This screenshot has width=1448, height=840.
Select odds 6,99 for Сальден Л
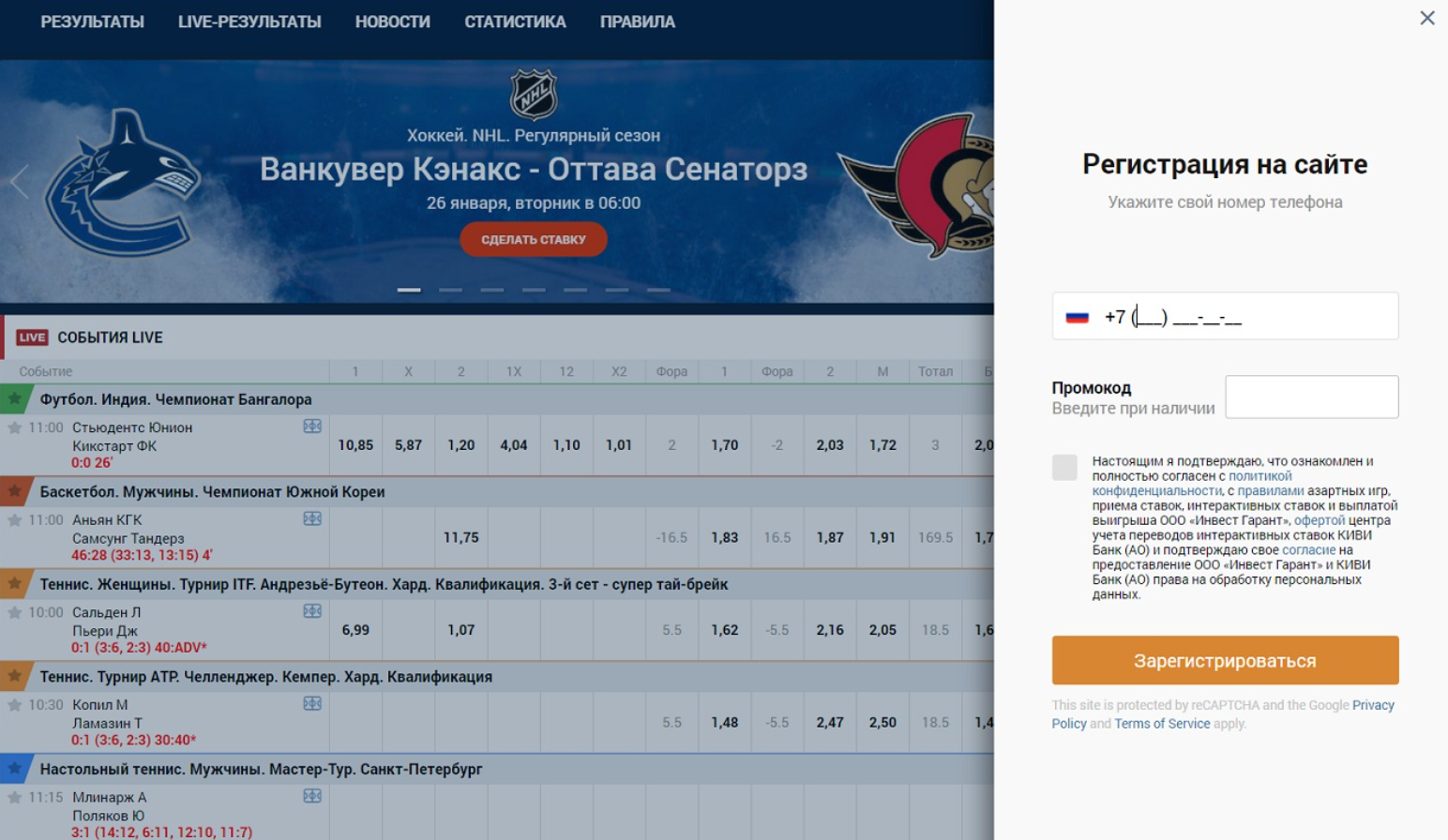point(355,630)
